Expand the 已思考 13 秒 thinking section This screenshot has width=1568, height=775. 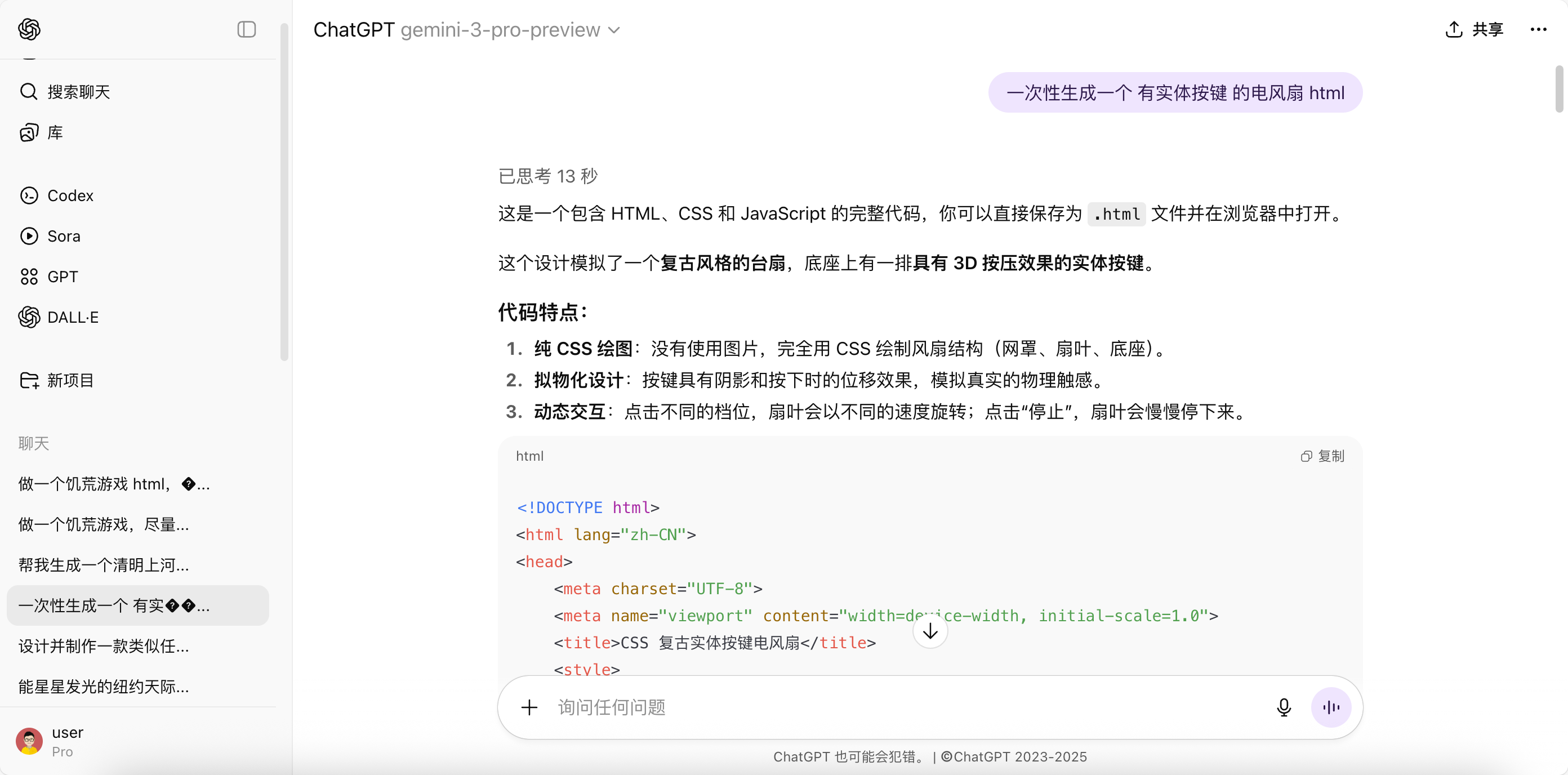(x=548, y=176)
